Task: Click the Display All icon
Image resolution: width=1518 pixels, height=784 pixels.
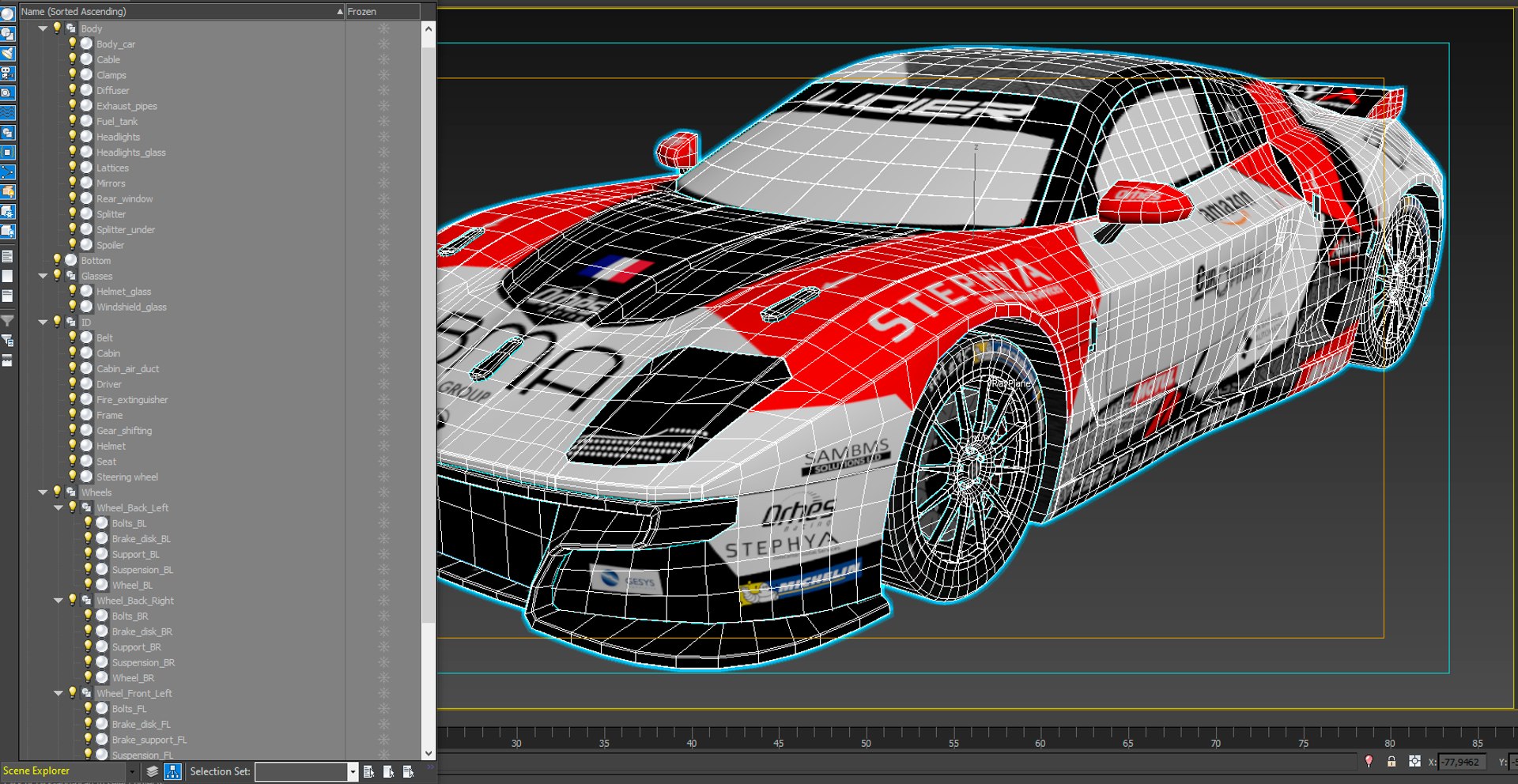Action: [x=7, y=256]
